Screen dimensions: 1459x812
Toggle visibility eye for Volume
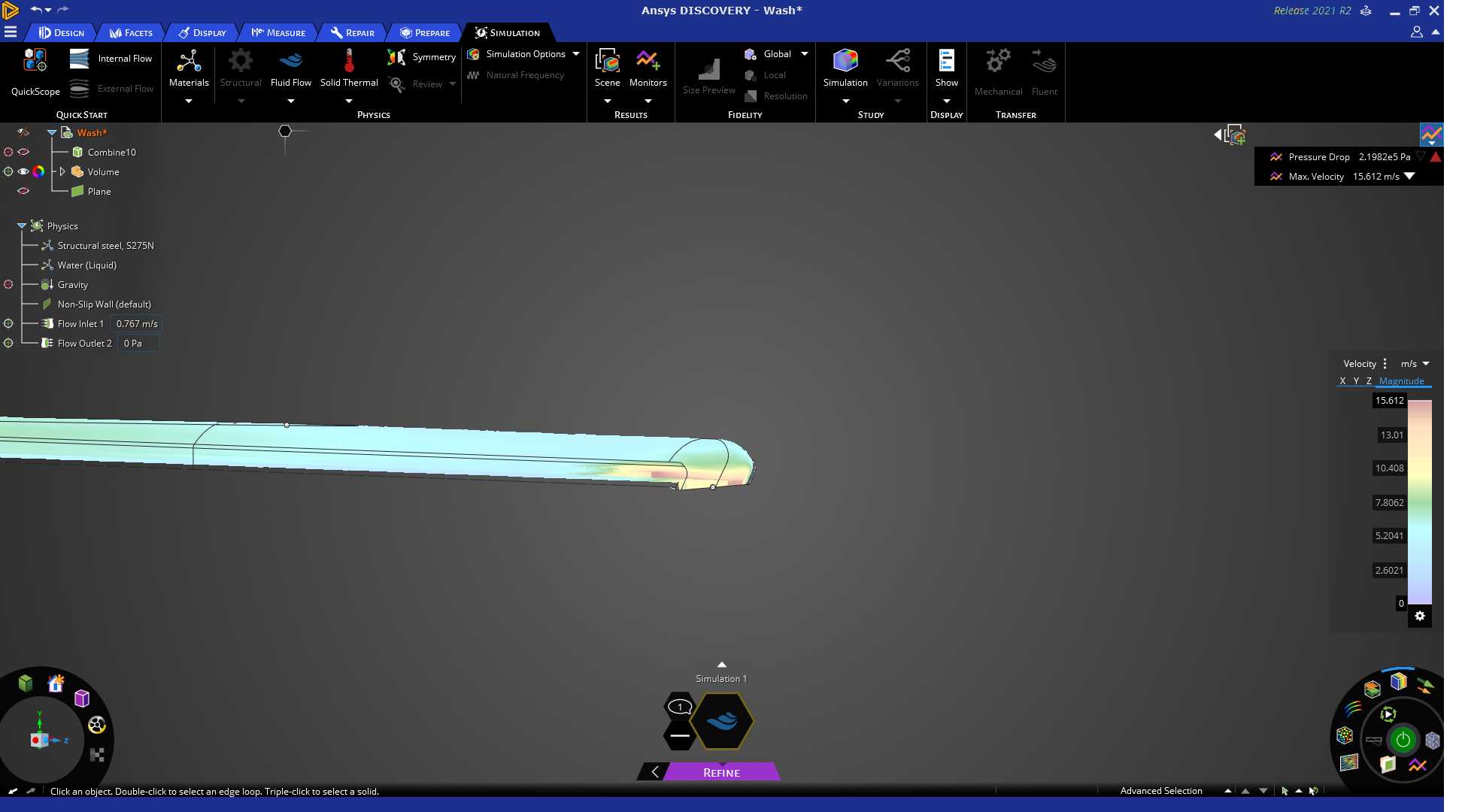(x=23, y=171)
